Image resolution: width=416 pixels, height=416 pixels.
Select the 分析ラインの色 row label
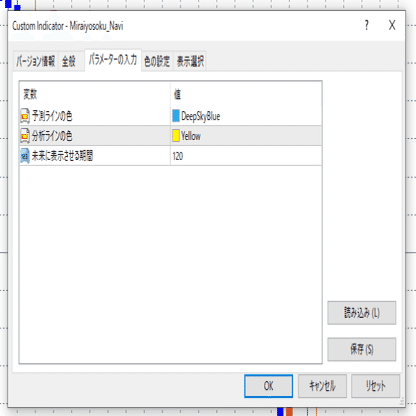pyautogui.click(x=52, y=136)
